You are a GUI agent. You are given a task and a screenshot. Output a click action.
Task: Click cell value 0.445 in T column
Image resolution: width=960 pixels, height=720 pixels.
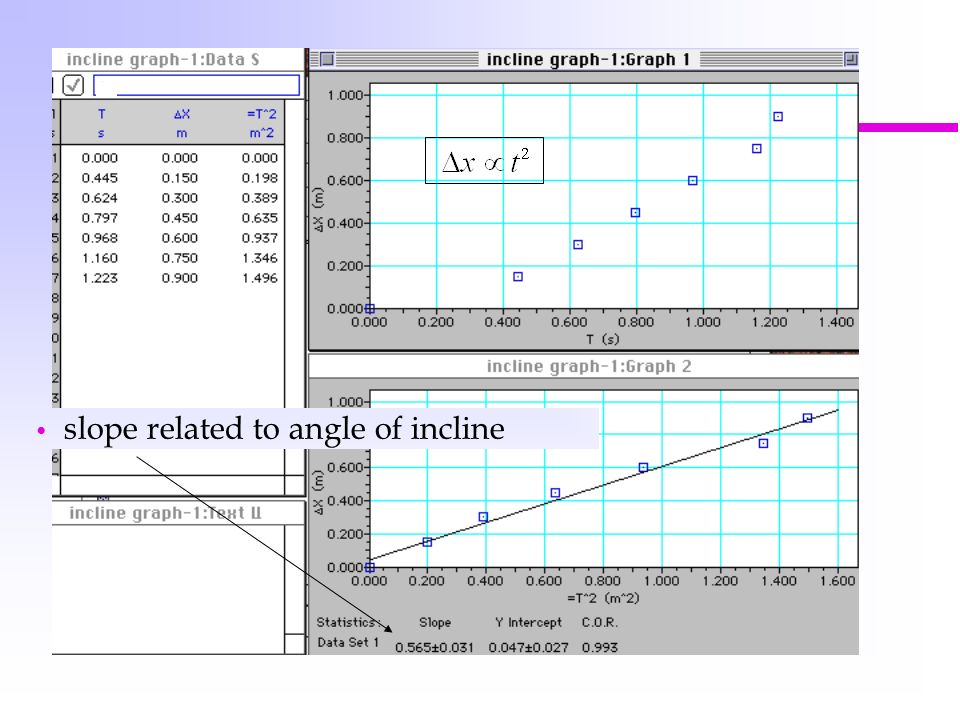pos(100,178)
